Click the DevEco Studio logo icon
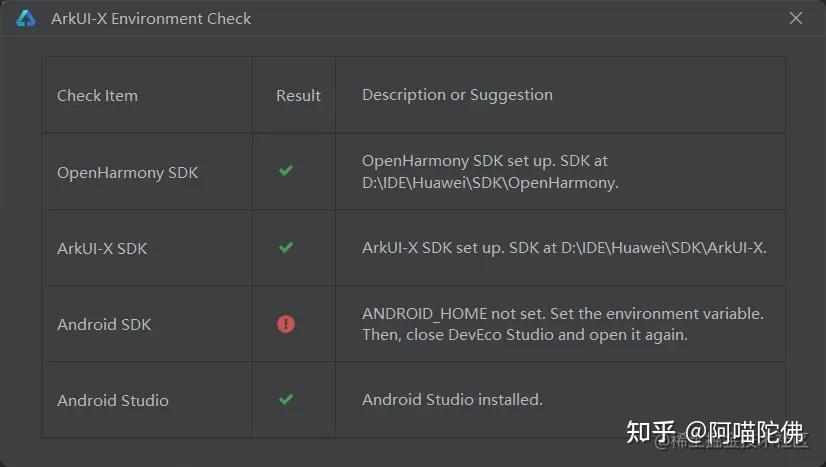Screen dimensions: 826x467 point(26,18)
